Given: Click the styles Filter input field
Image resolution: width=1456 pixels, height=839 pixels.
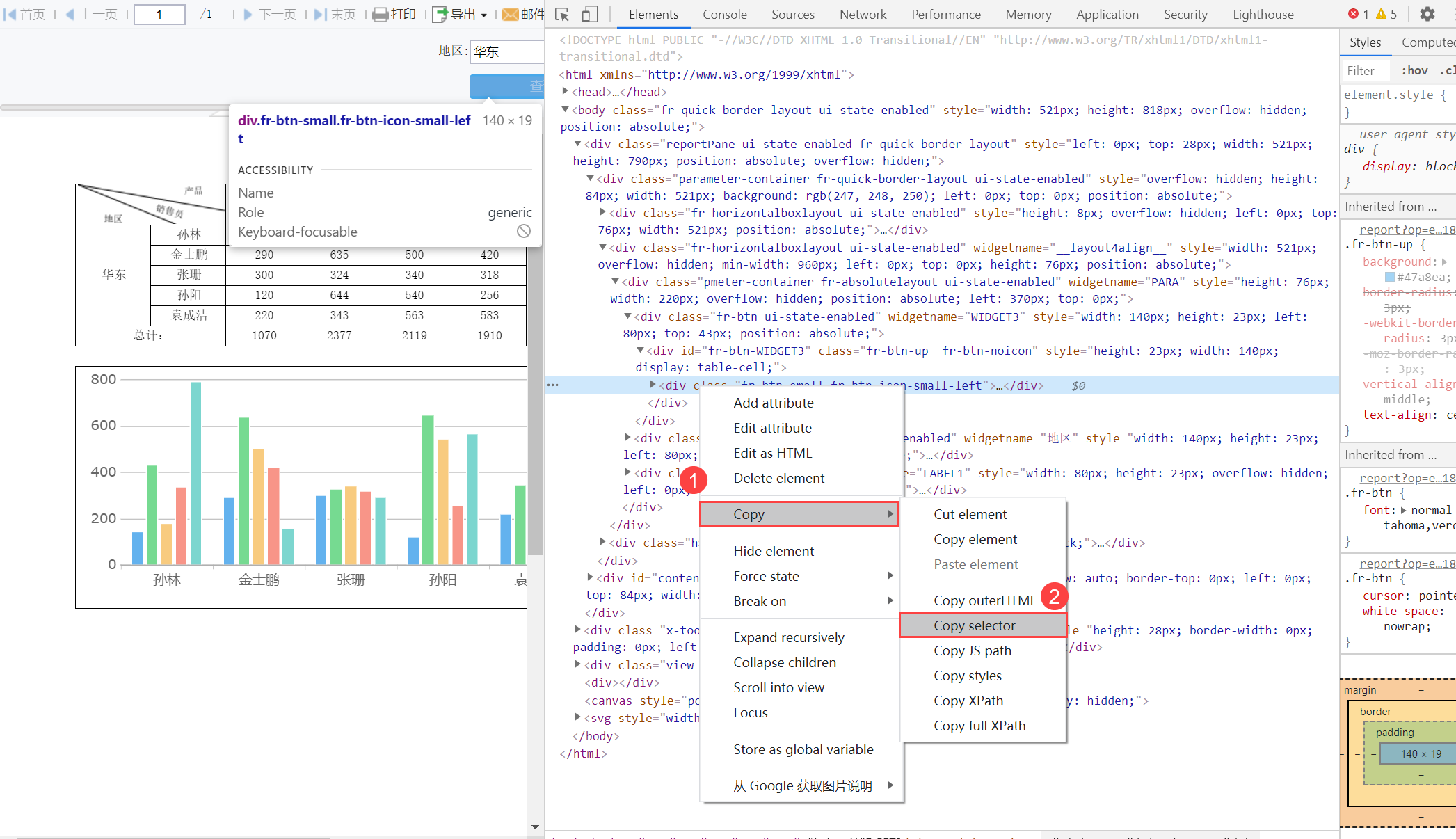Looking at the screenshot, I should click(1366, 70).
